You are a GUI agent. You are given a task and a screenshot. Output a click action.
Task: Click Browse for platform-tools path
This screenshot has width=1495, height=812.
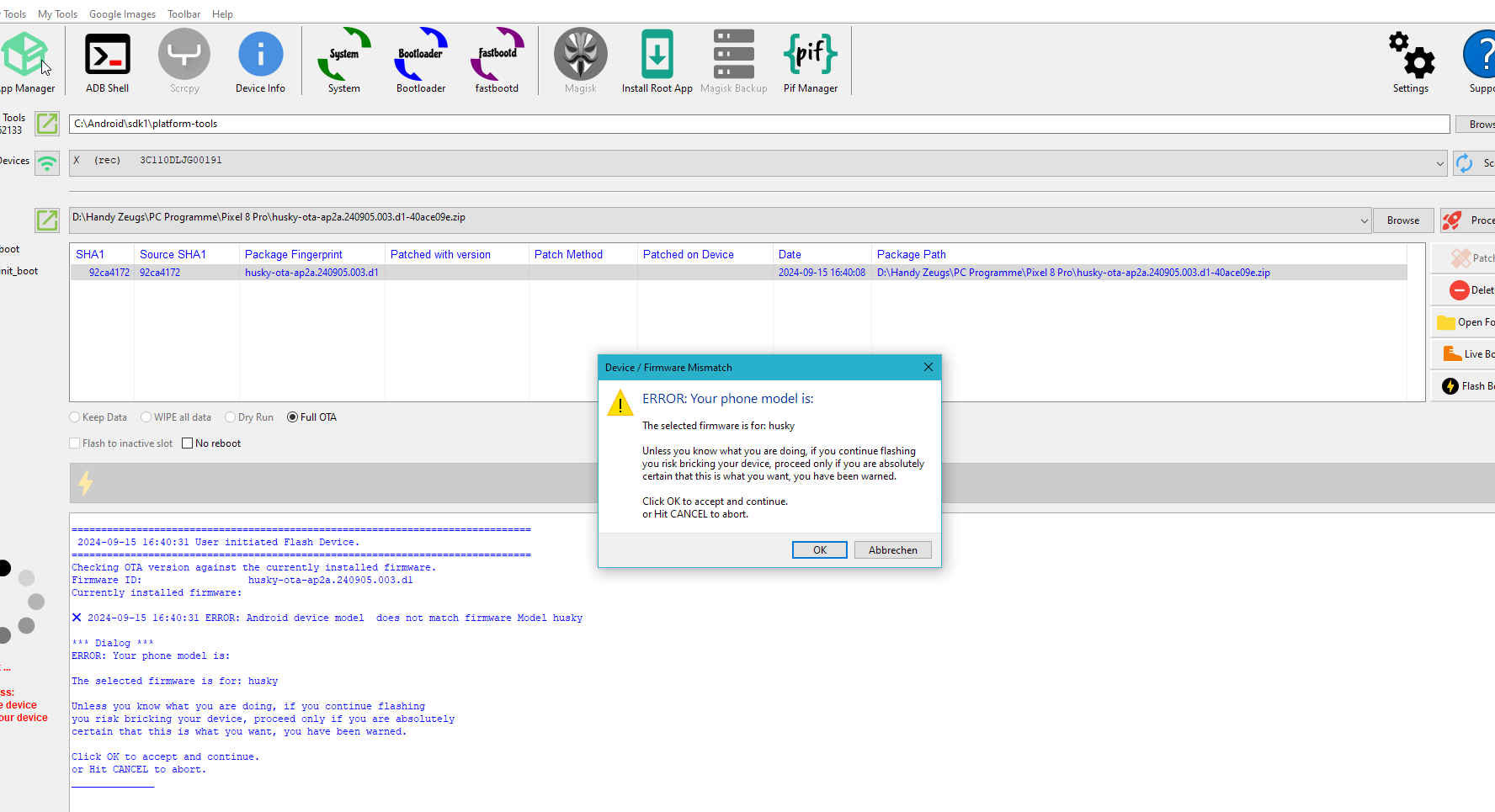(1477, 125)
